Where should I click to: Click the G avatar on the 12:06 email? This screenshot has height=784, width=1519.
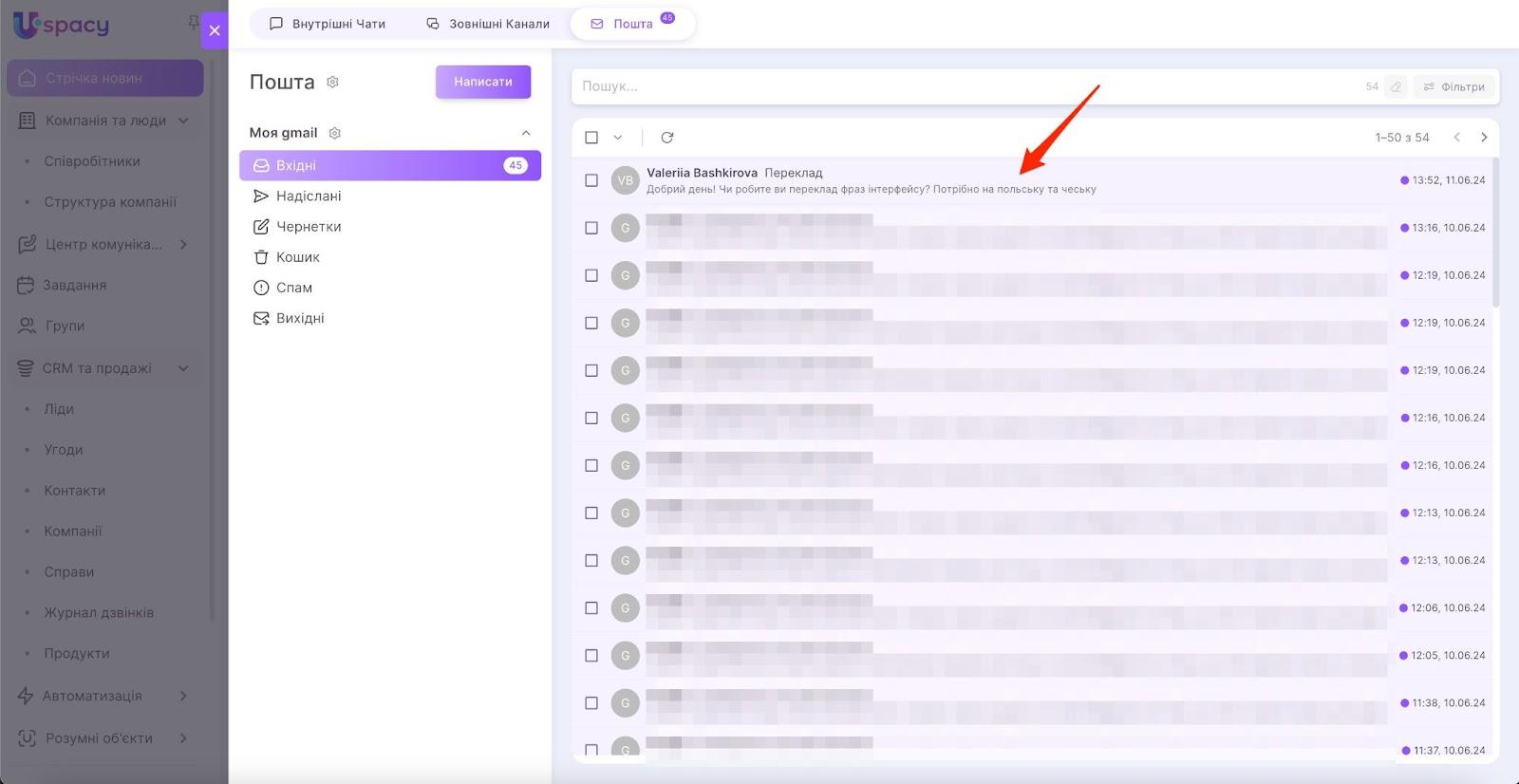[625, 608]
